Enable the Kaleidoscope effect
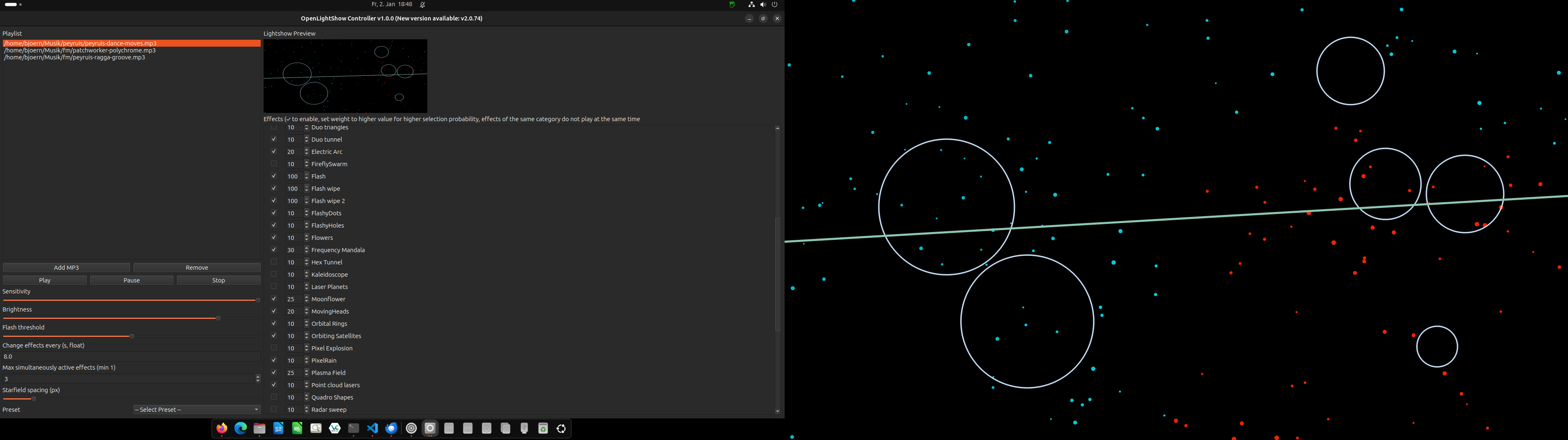 click(273, 274)
